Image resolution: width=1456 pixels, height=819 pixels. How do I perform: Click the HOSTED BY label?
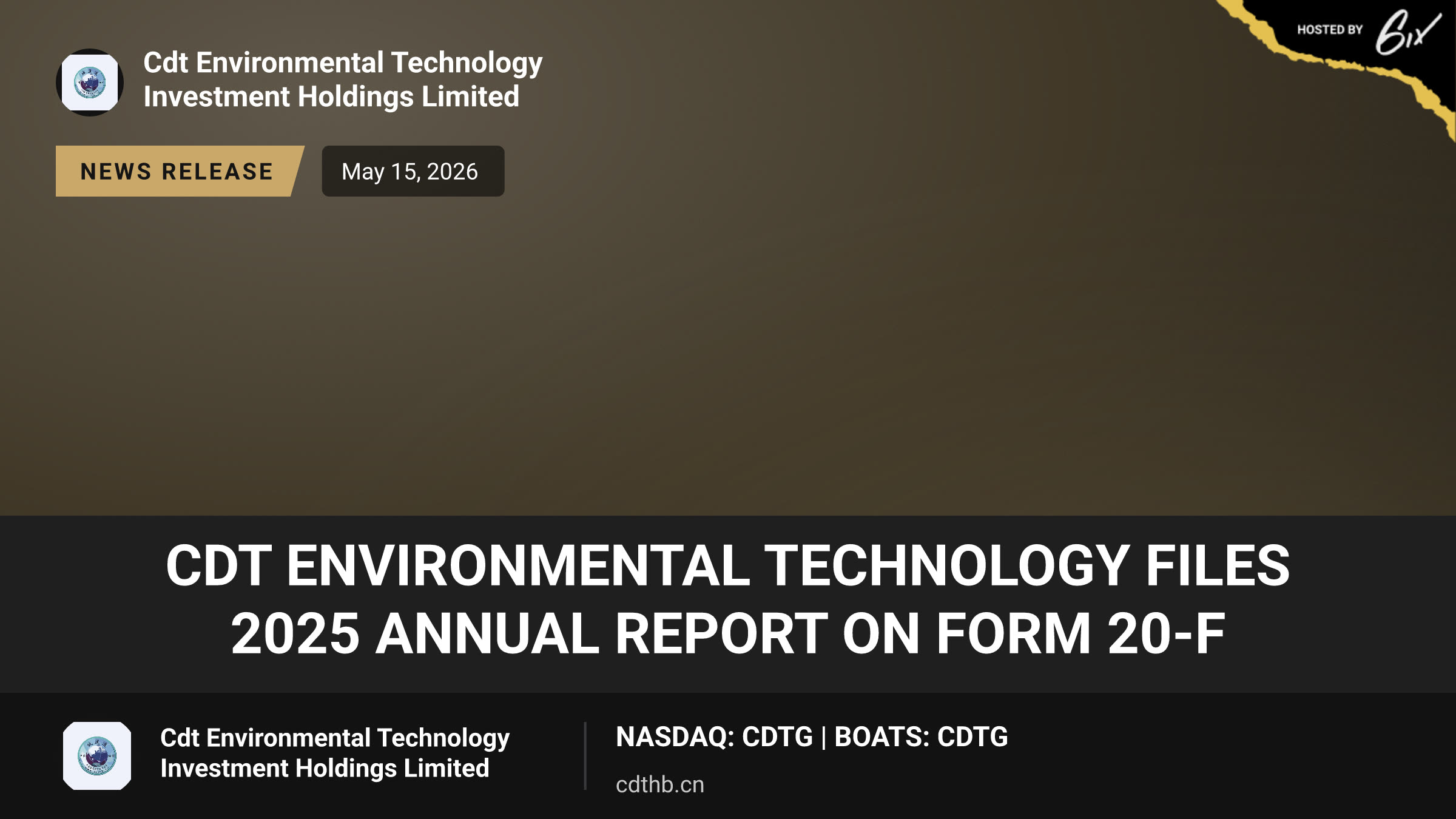tap(1330, 30)
